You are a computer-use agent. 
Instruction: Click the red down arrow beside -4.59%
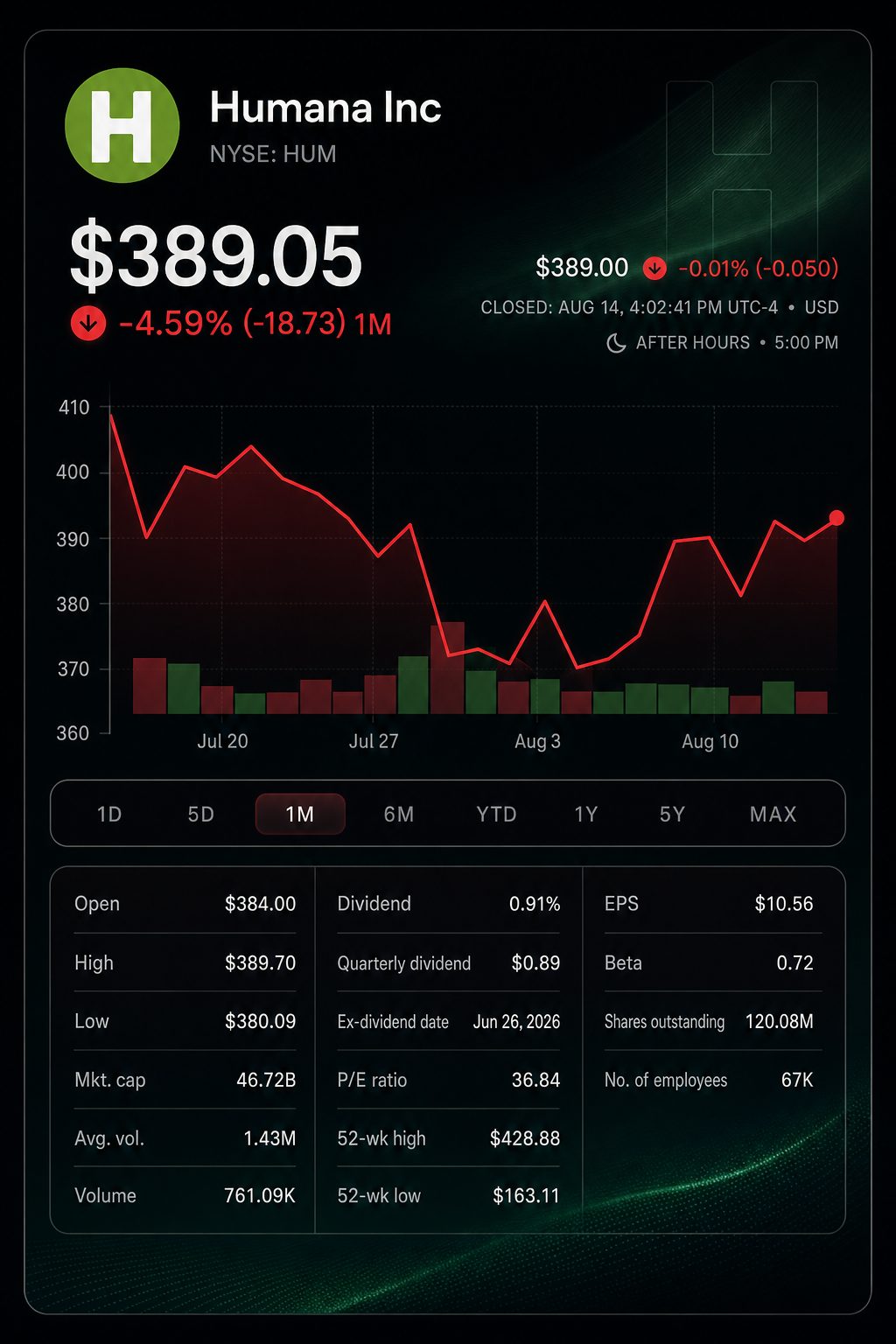(x=88, y=324)
